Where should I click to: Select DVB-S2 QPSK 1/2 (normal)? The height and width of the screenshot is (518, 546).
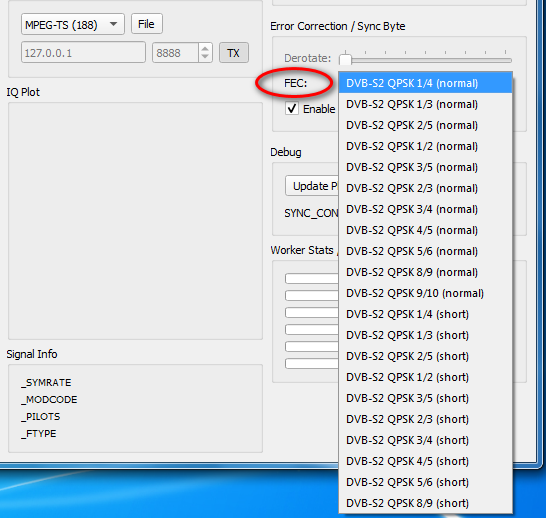coord(425,146)
